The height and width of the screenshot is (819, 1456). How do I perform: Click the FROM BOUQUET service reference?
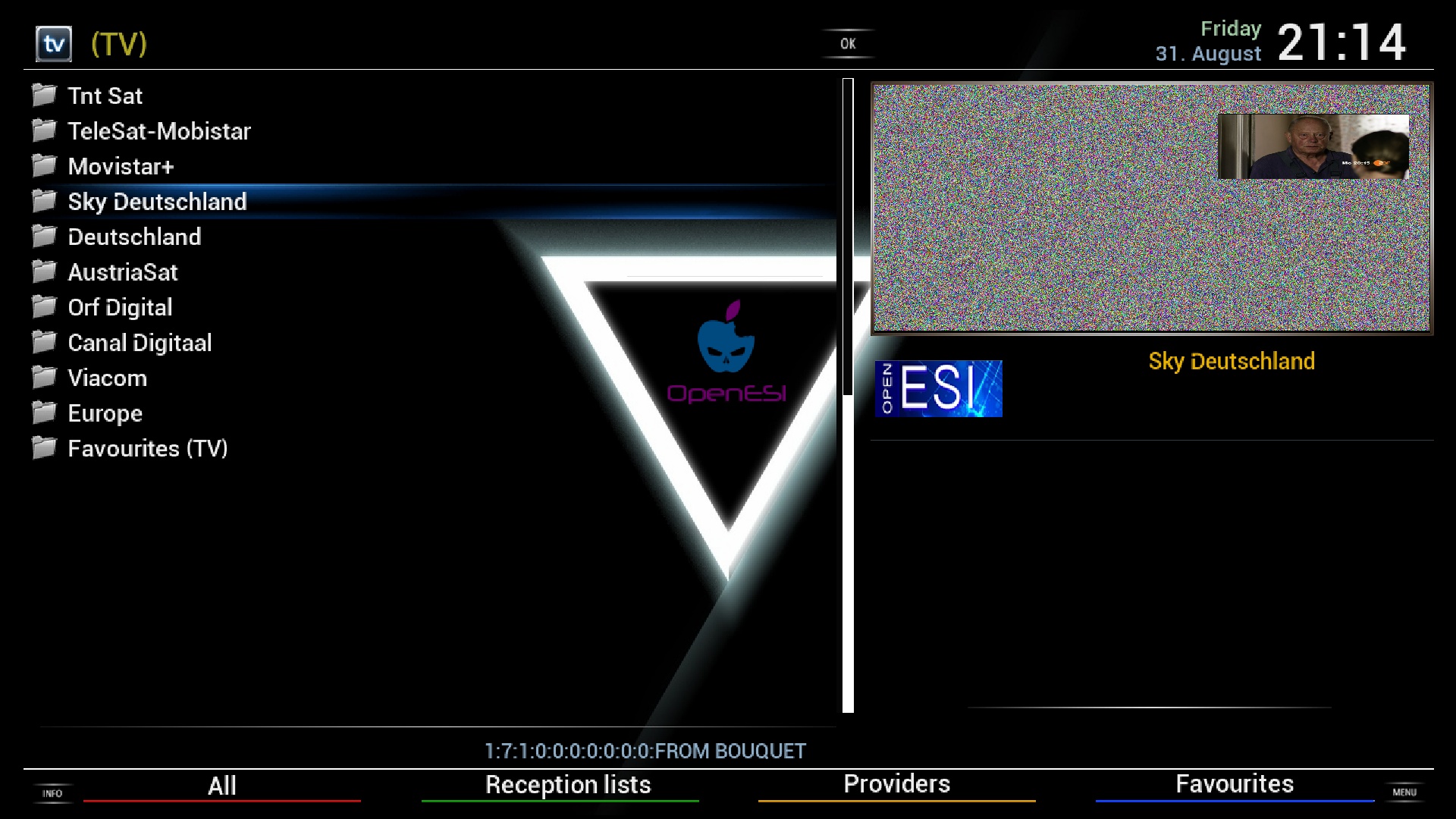645,751
